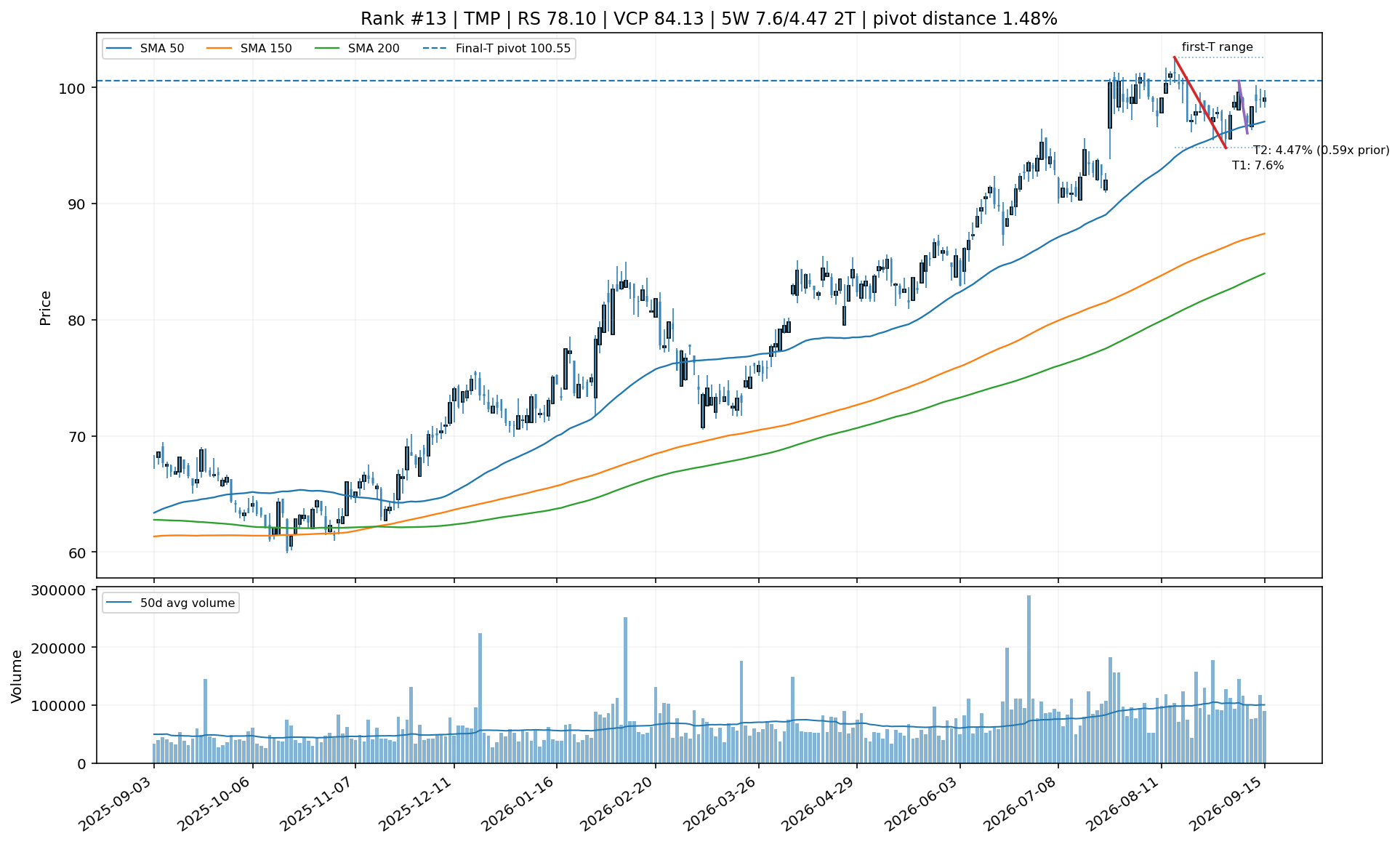Screen dimensions: 1400x844
Task: Click the Final-T pivot 100.55 legend entry
Action: point(496,49)
